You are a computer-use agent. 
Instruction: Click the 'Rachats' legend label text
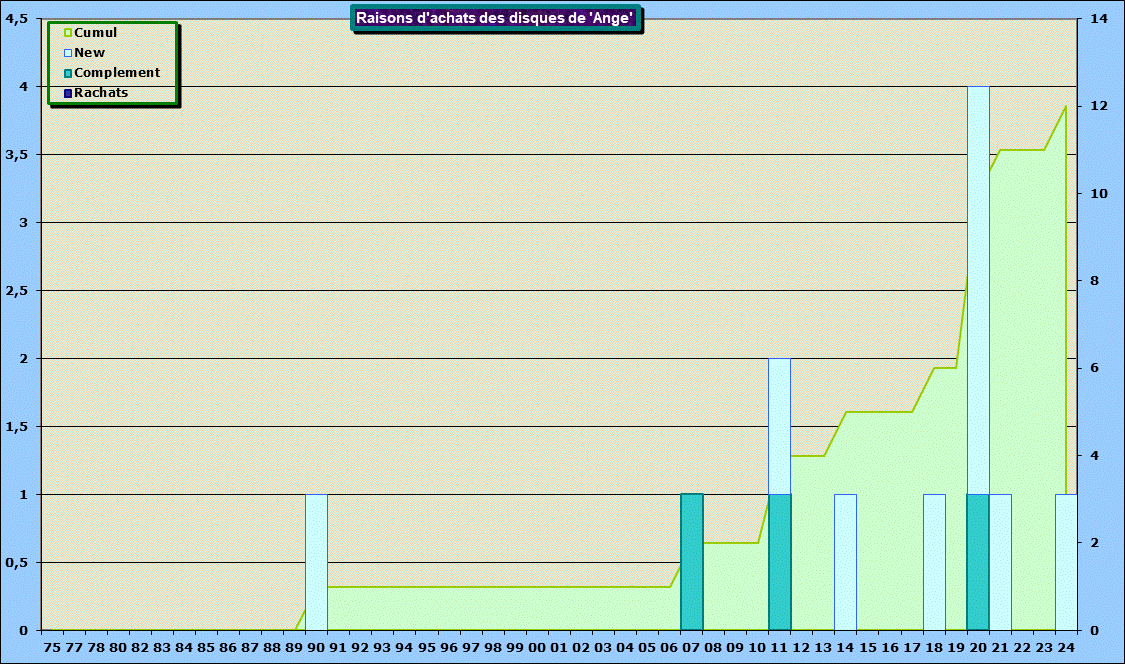[x=101, y=93]
